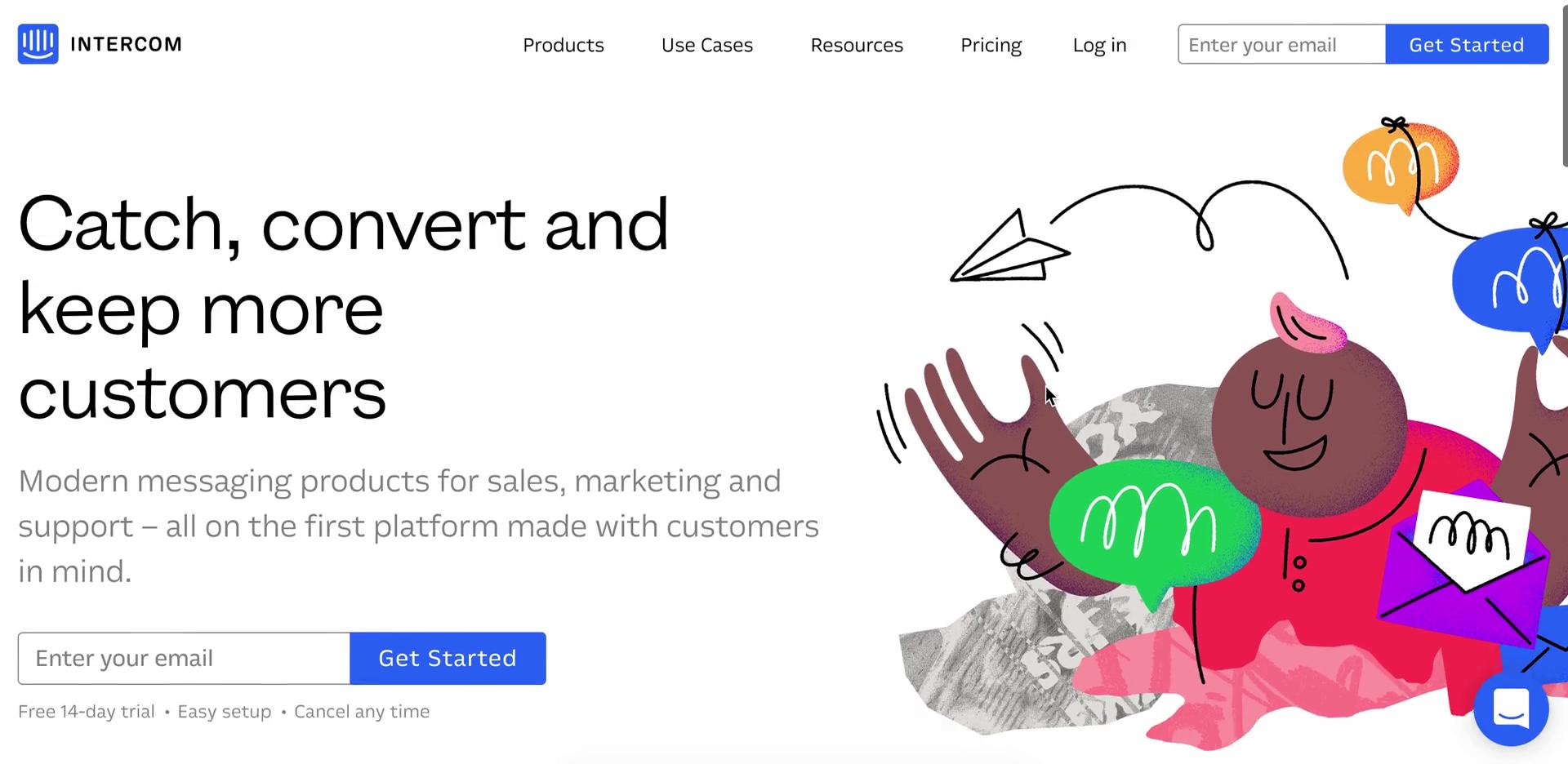This screenshot has width=1568, height=764.
Task: Open the Products menu
Action: [x=563, y=45]
